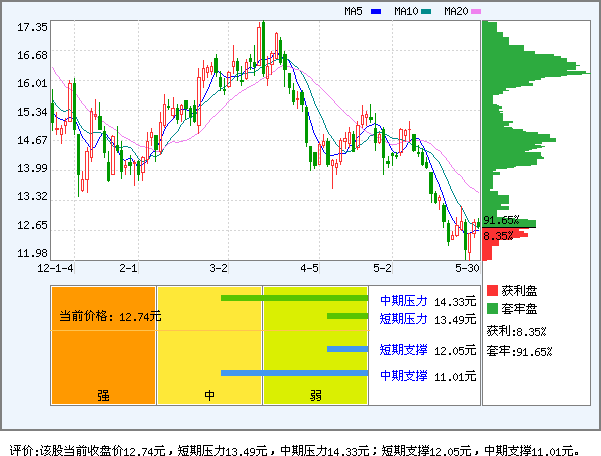Select the MA20 legend label
The width and height of the screenshot is (601, 456).
pyautogui.click(x=456, y=11)
